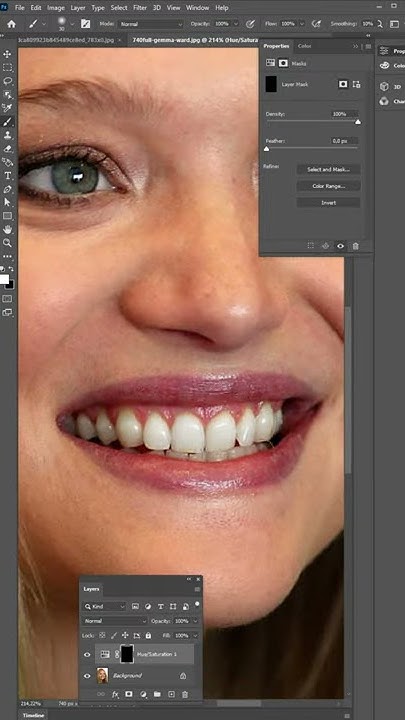The height and width of the screenshot is (720, 405).
Task: Create a new group folder icon
Action: 157,694
